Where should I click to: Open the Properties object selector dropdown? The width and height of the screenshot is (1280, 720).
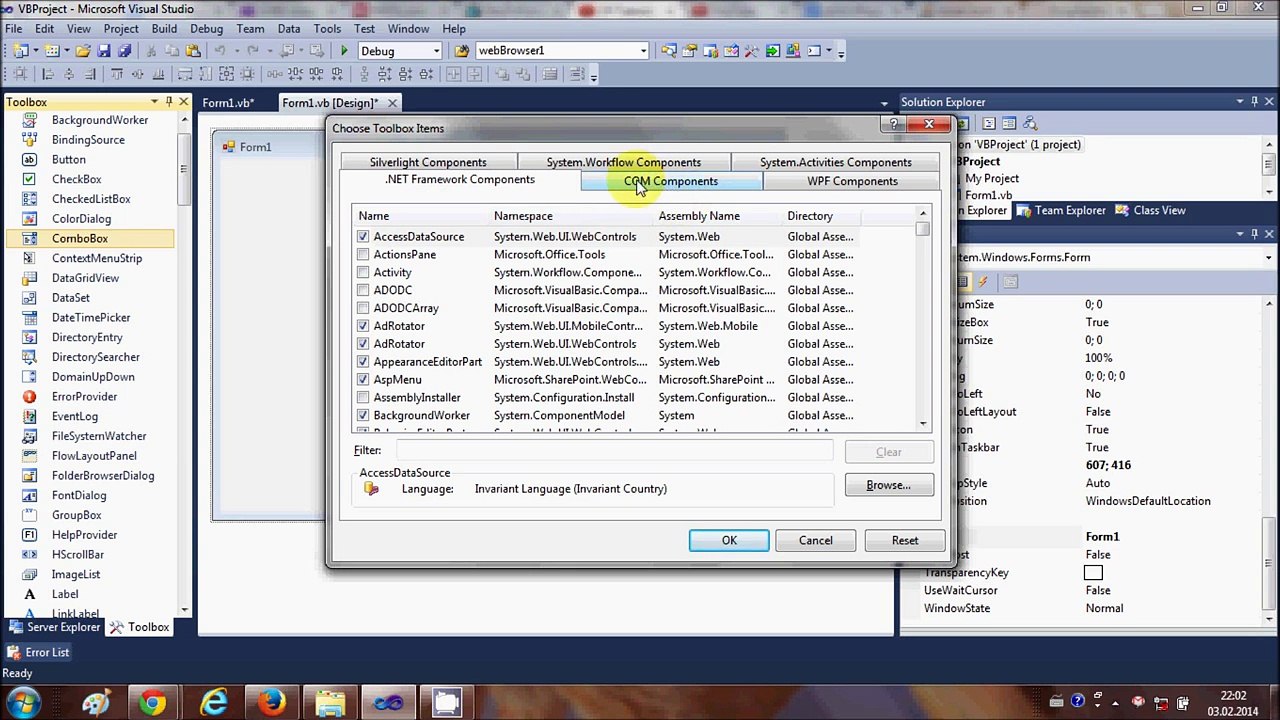1268,257
